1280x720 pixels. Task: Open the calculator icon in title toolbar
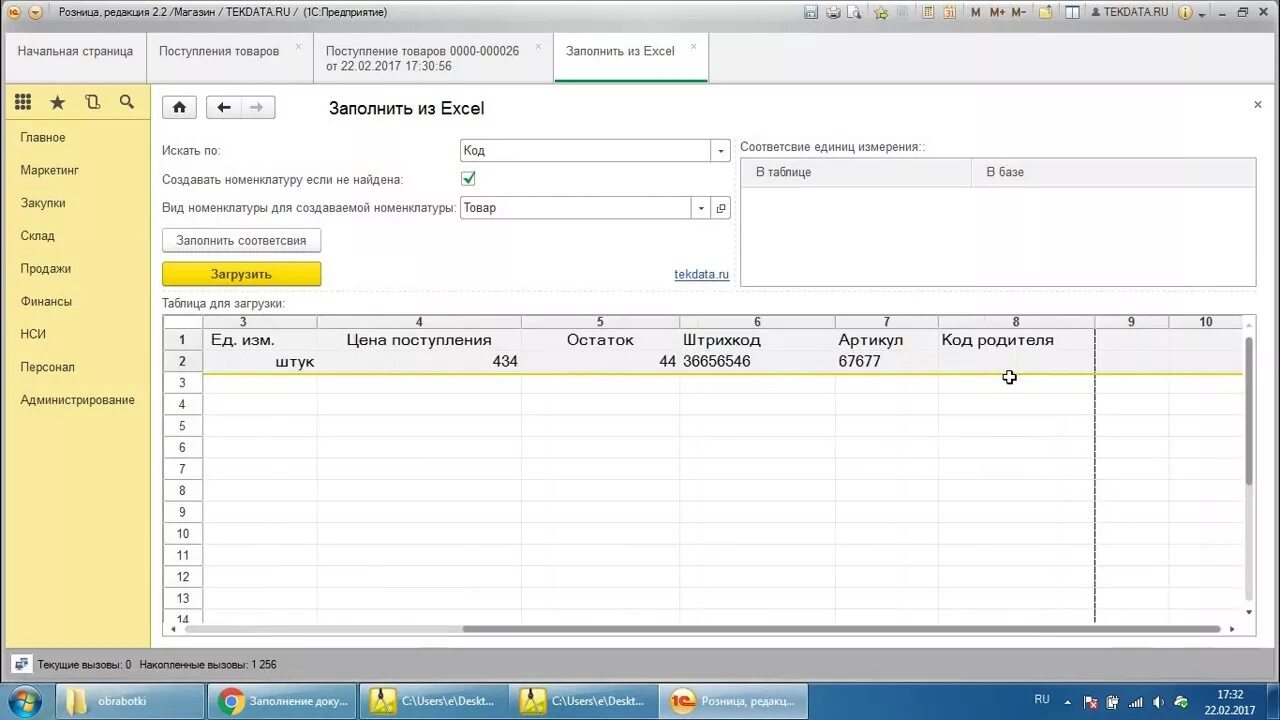click(x=928, y=12)
